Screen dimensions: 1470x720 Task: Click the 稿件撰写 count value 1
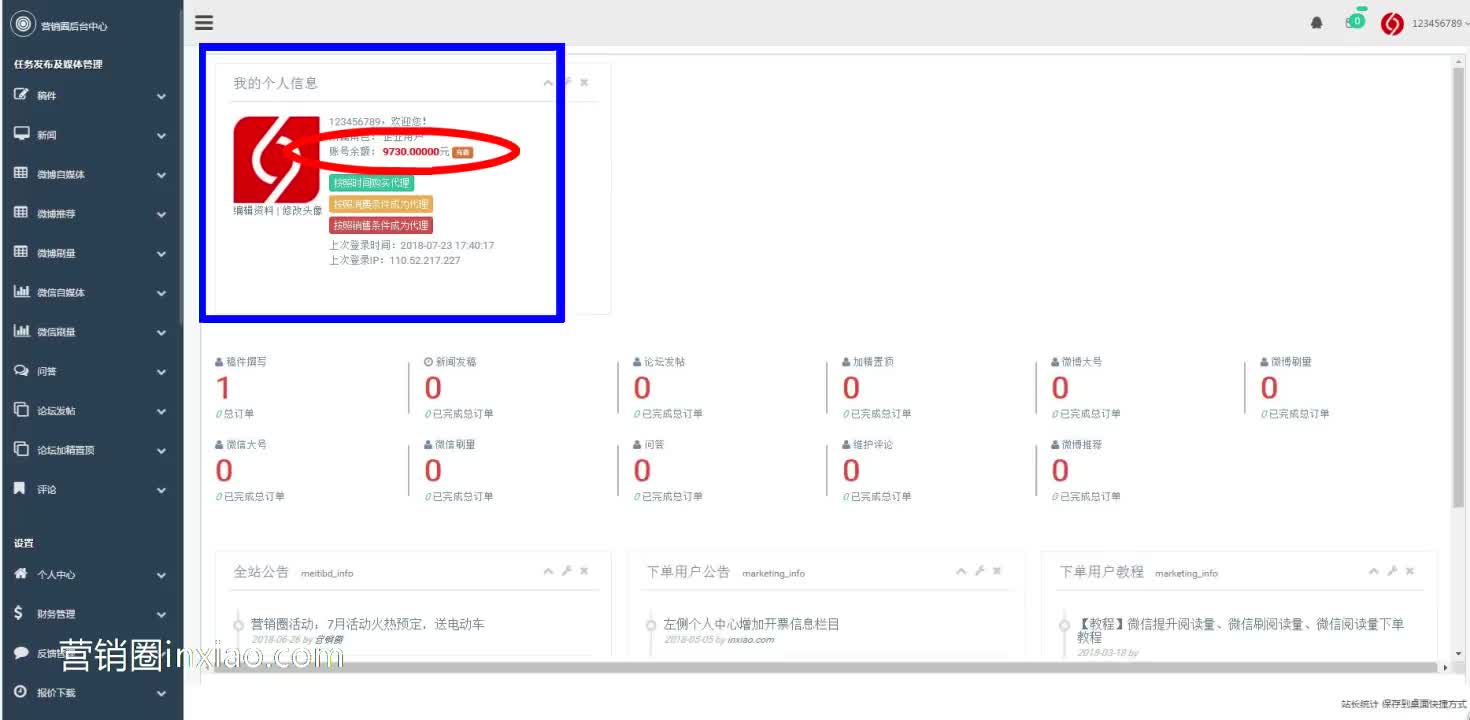tap(223, 388)
